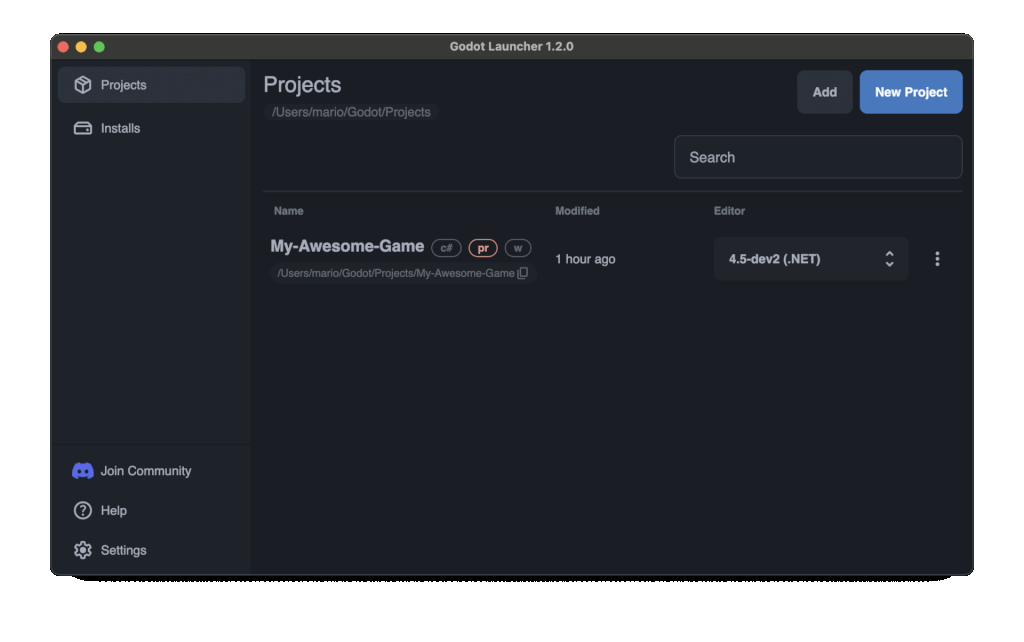Open the 4.5-dev2 (.NET) editor dropdown
The width and height of the screenshot is (1024, 642).
point(810,259)
